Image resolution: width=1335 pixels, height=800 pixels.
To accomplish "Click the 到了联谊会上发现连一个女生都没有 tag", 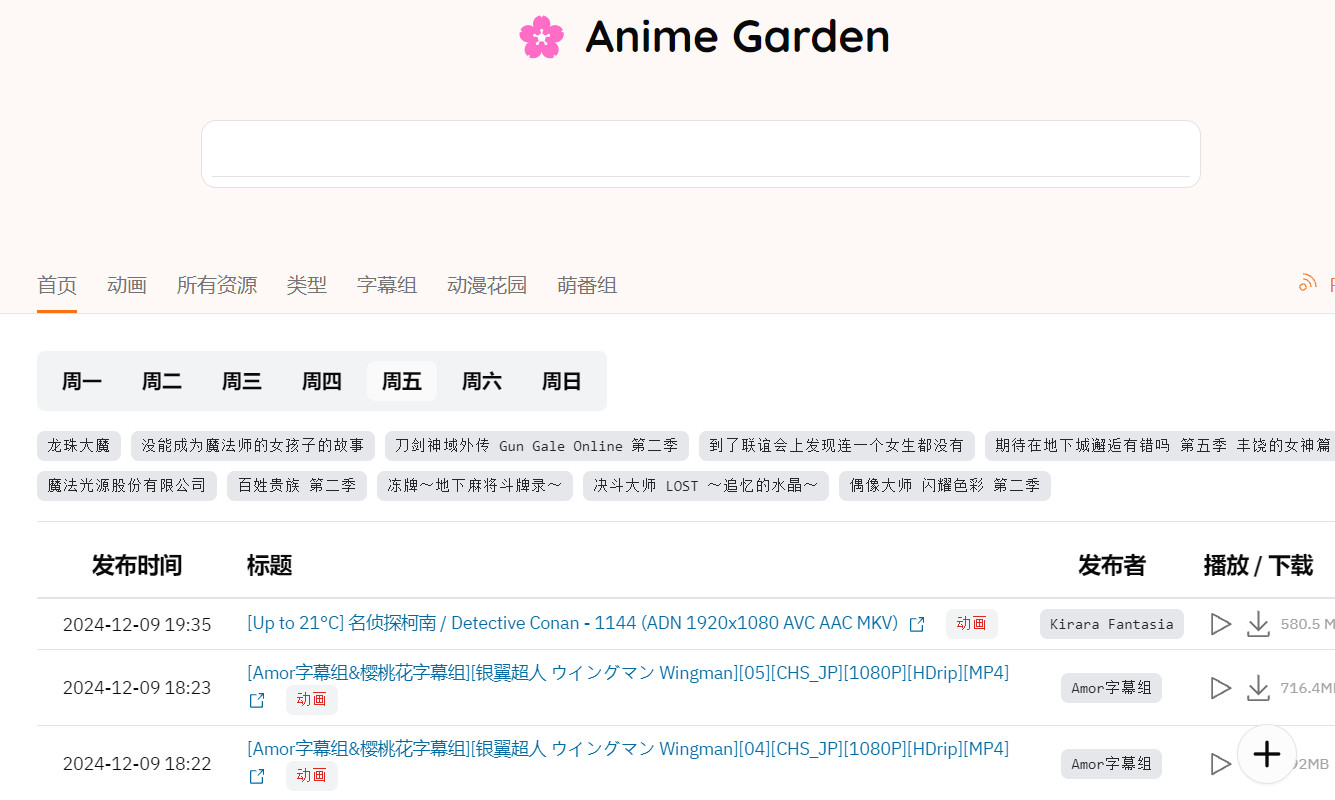I will pyautogui.click(x=837, y=446).
